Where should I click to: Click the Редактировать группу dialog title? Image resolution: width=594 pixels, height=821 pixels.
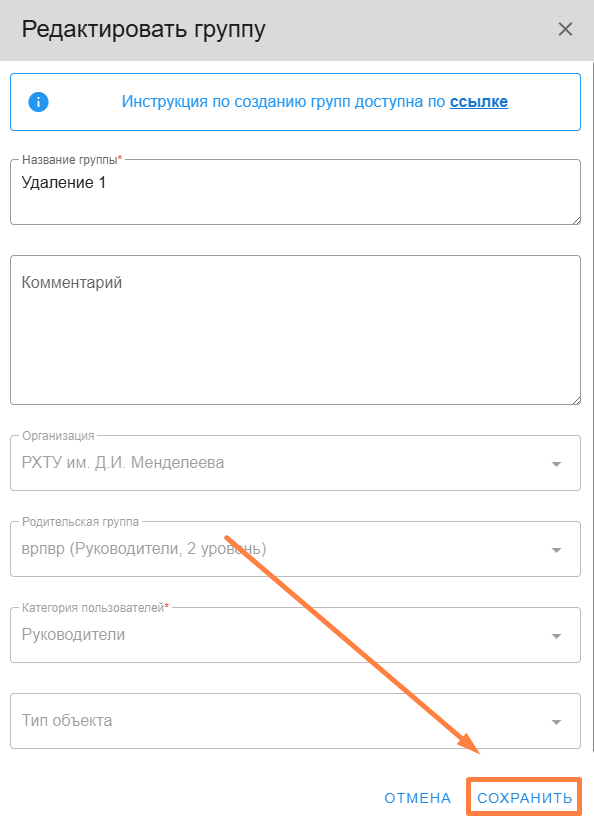144,29
